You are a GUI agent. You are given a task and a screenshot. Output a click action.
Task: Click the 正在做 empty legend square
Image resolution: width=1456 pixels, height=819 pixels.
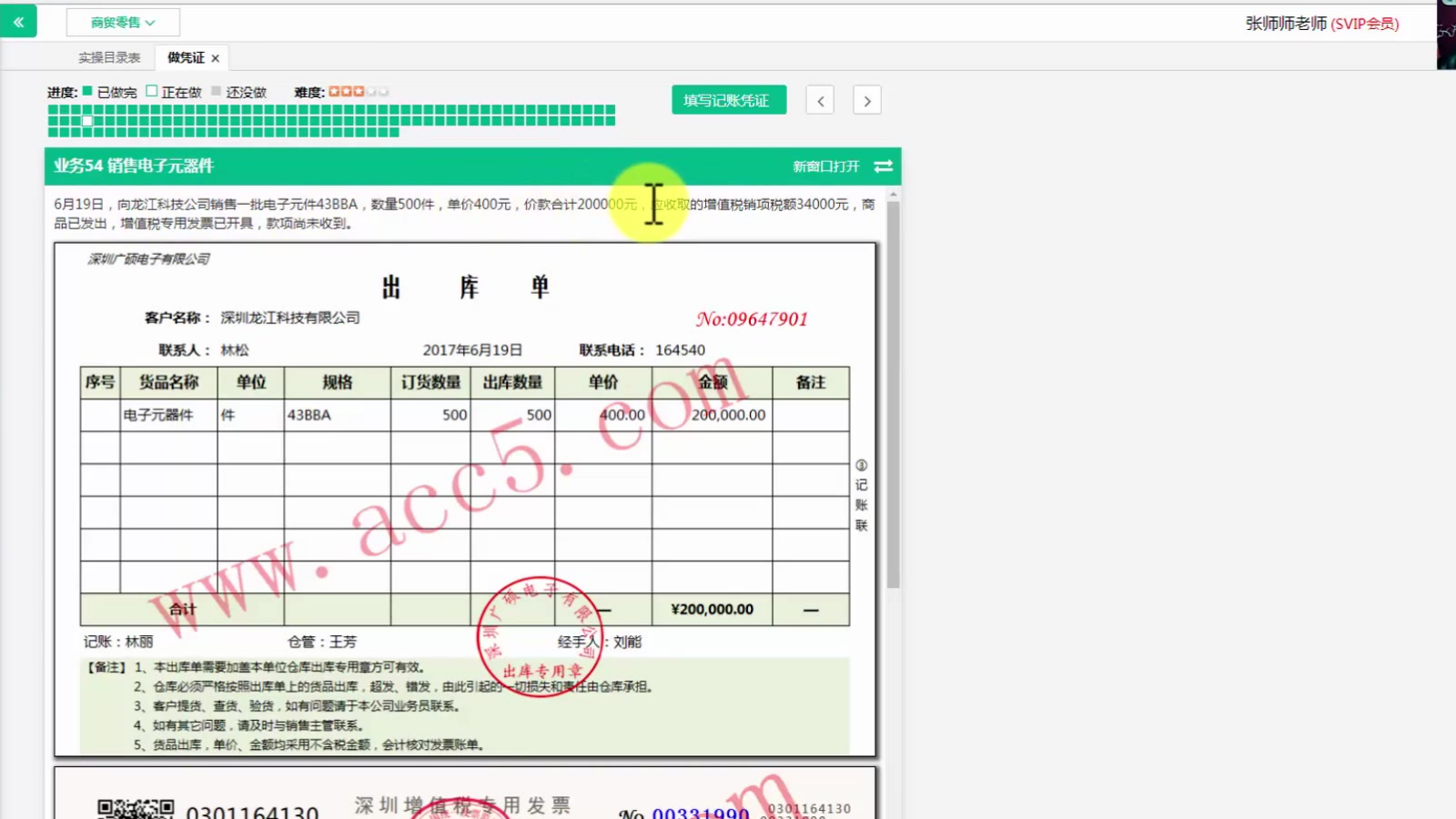(x=152, y=91)
